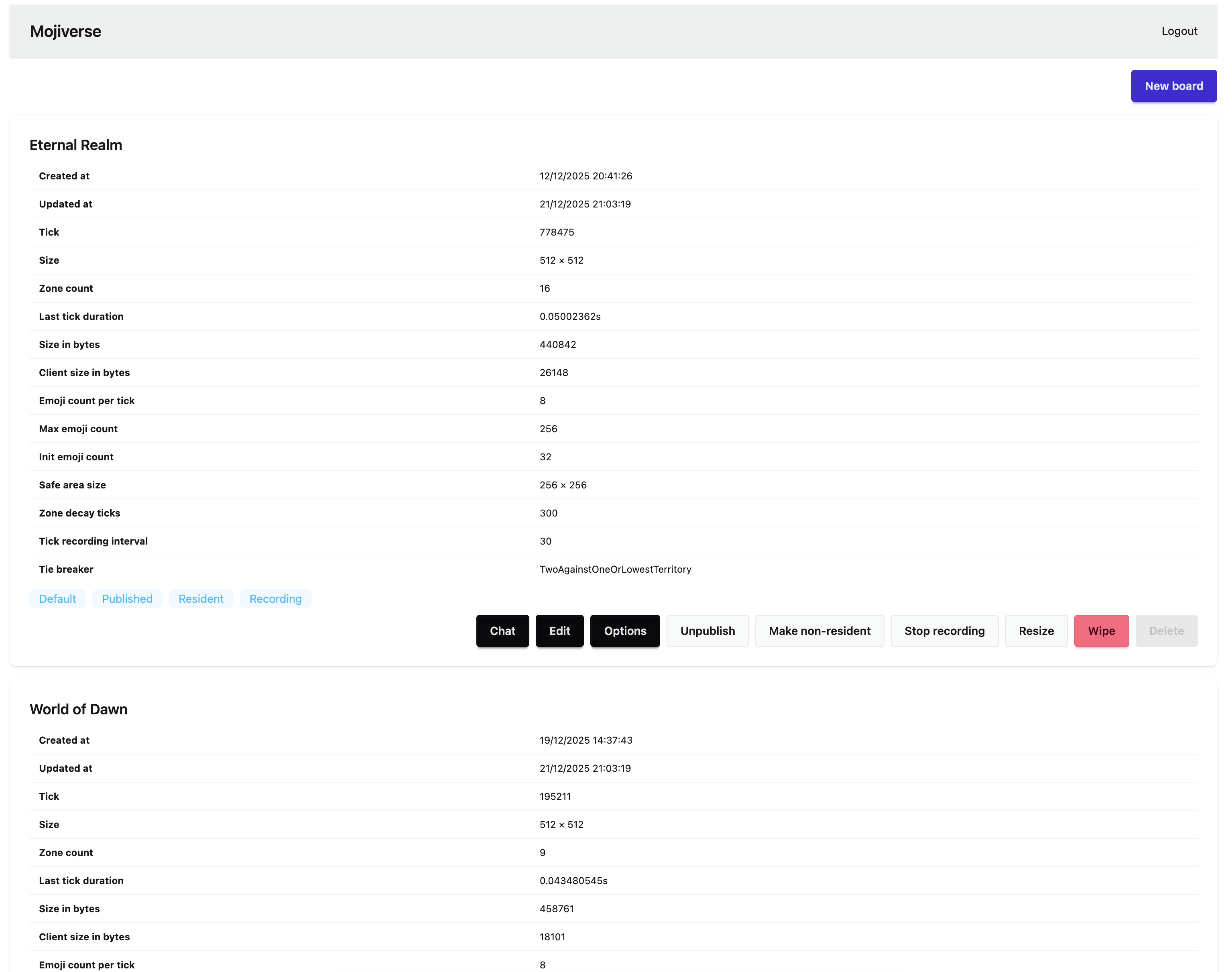The height and width of the screenshot is (972, 1232).
Task: Unpublish the Eternal Realm board
Action: coord(707,630)
